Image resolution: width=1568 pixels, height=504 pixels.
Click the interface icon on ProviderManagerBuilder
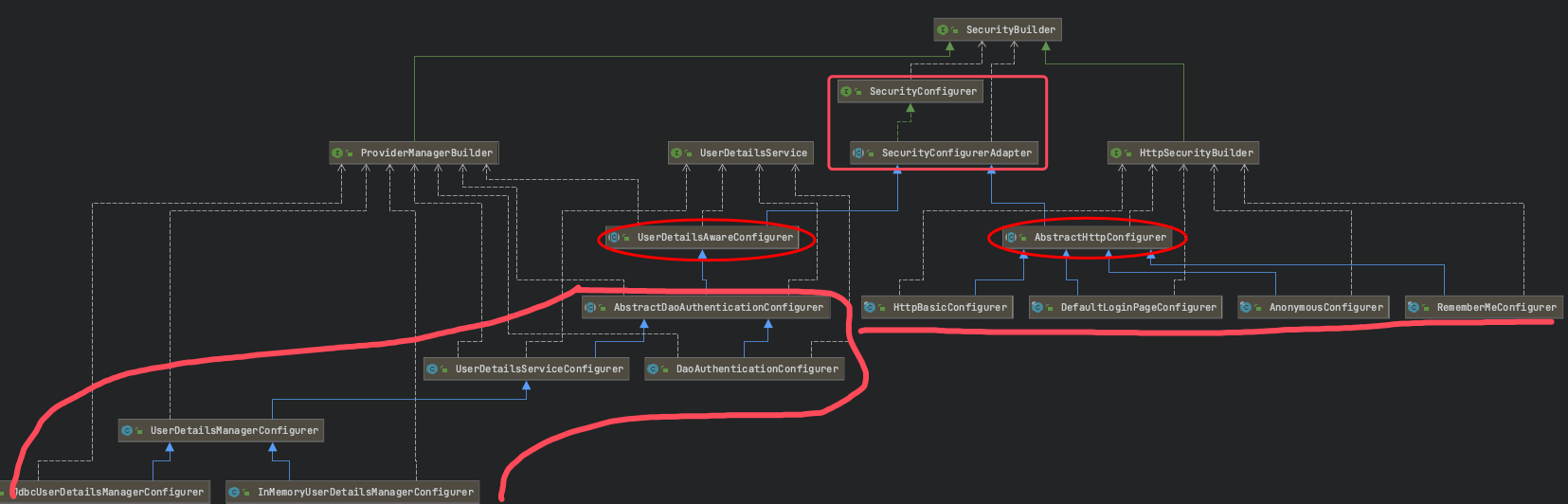(337, 153)
